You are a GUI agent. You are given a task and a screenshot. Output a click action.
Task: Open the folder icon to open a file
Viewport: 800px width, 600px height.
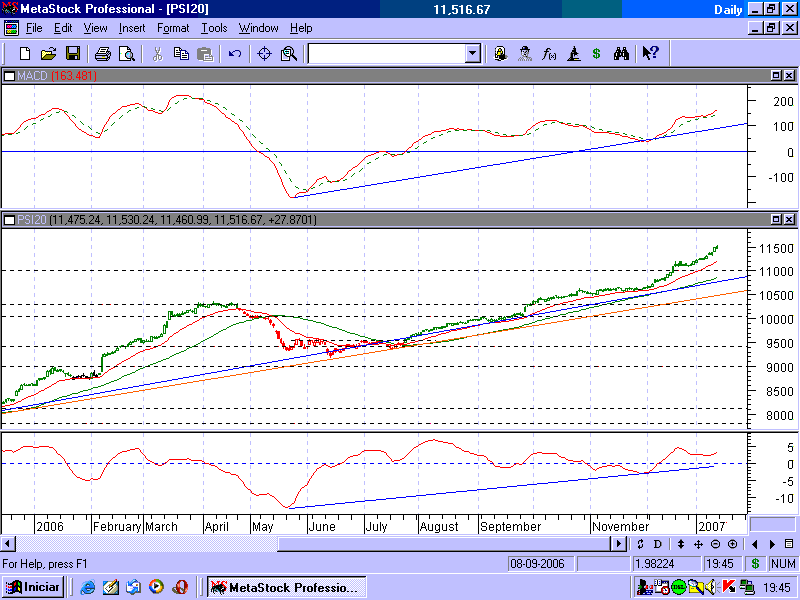point(49,54)
